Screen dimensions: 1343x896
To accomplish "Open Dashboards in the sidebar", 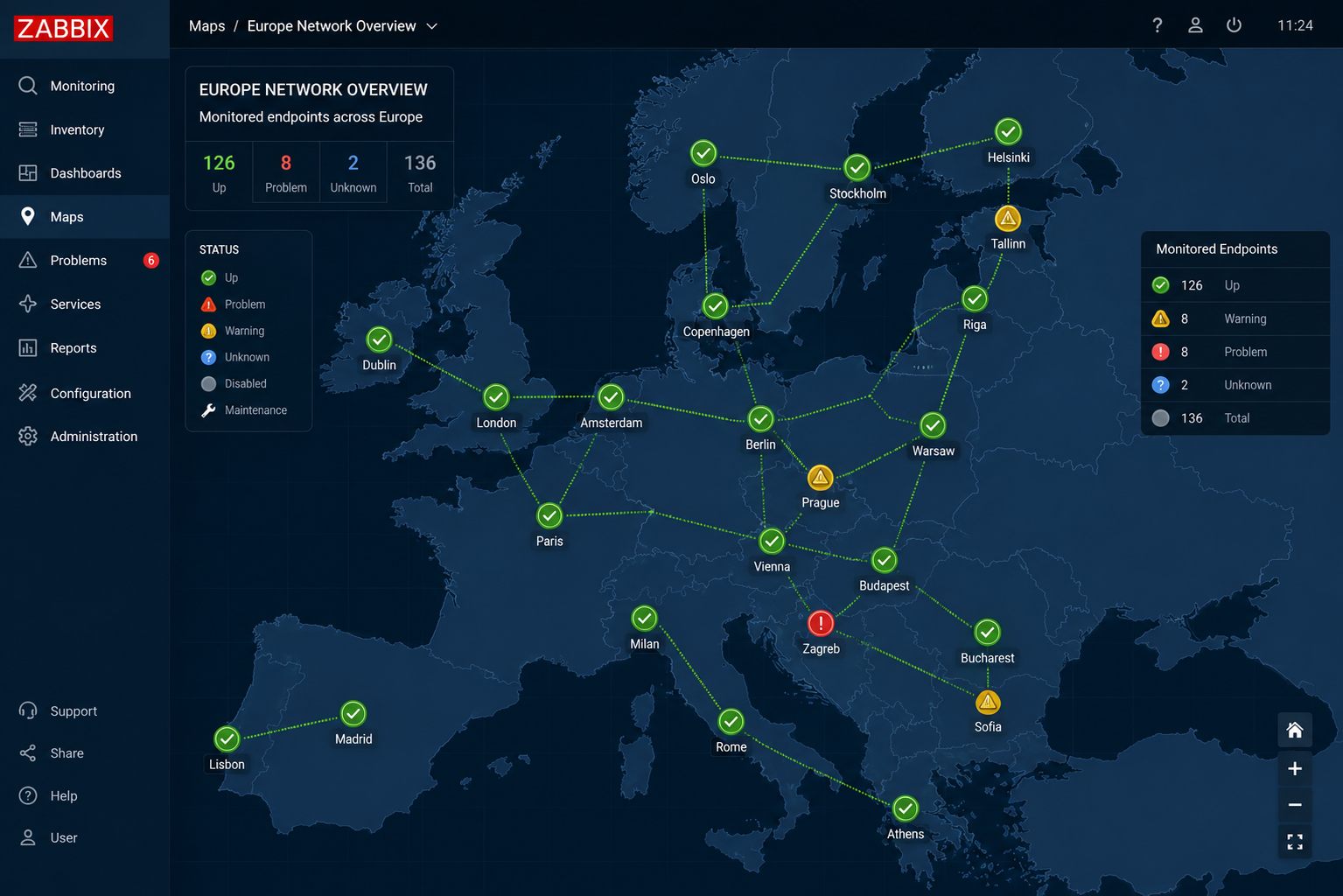I will tap(85, 173).
